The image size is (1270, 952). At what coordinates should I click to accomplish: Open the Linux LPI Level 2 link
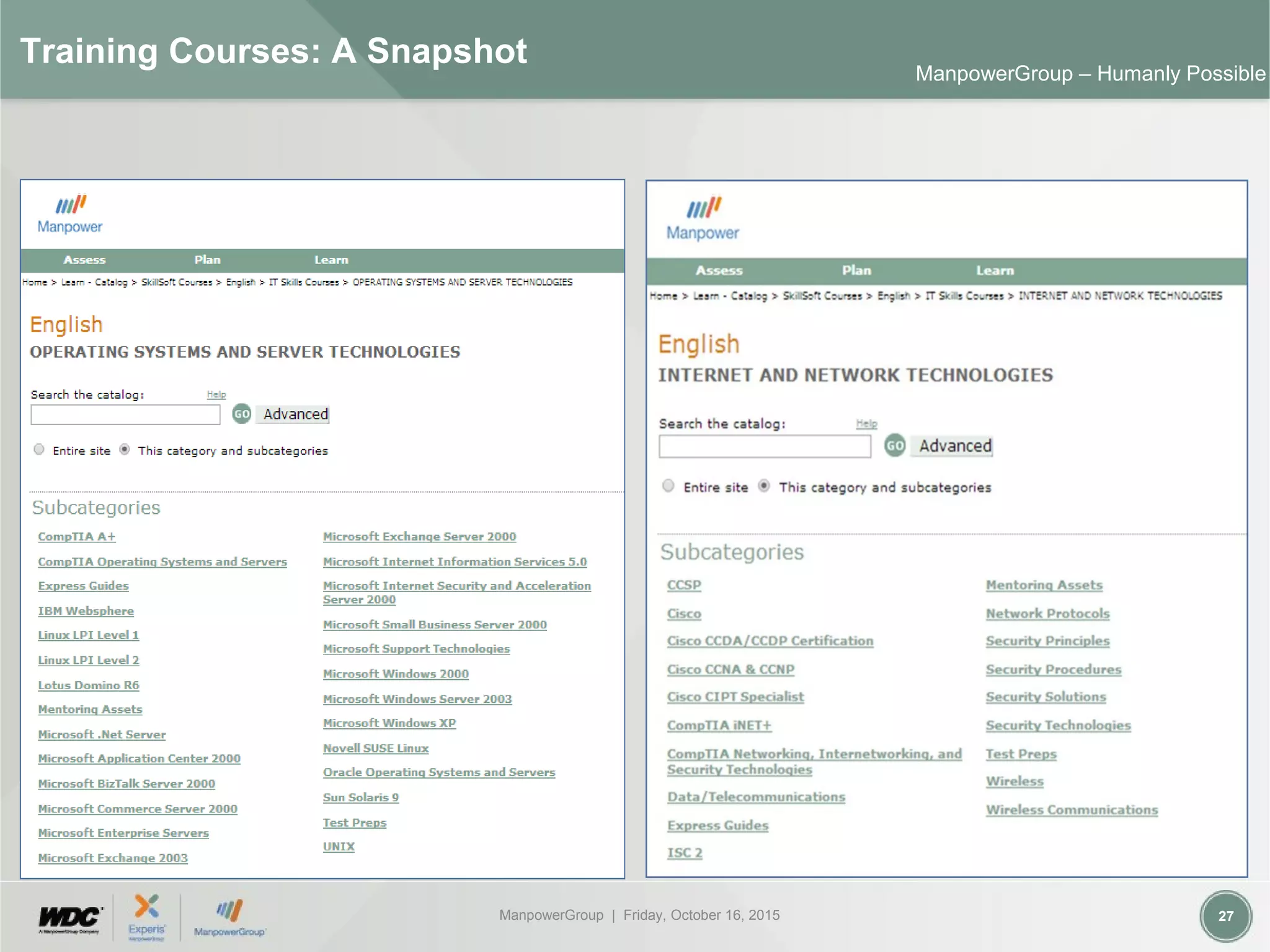[89, 661]
